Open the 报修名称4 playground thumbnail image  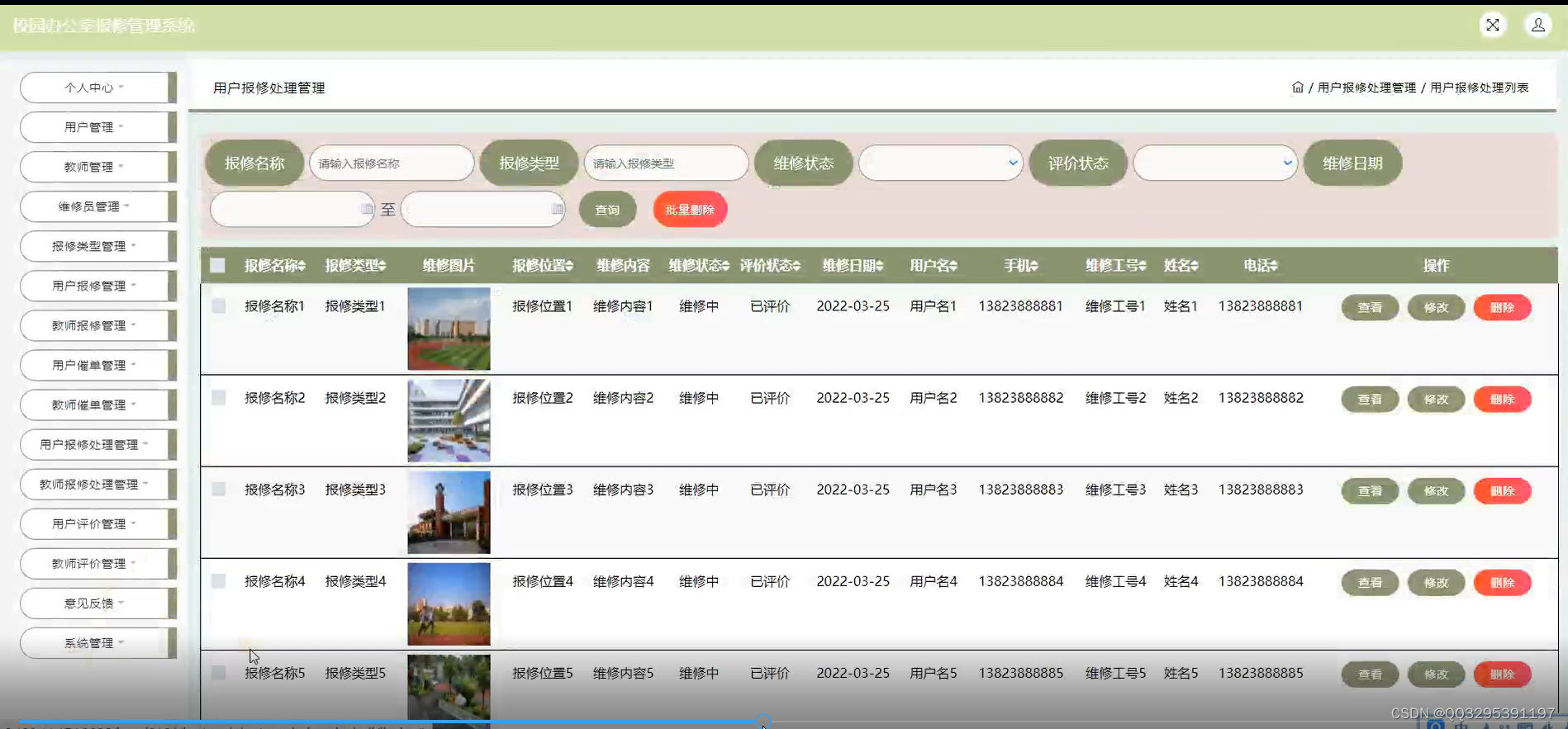click(449, 604)
